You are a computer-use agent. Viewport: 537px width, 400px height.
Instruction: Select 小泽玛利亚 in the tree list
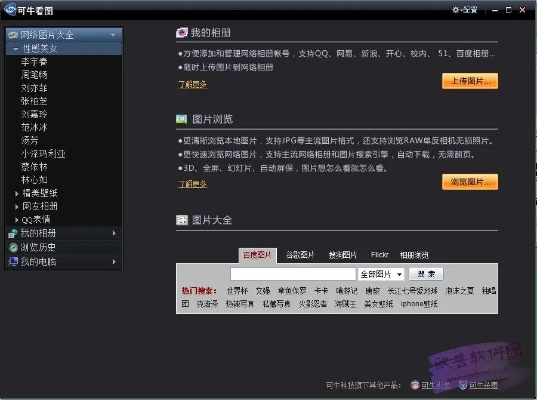43,154
